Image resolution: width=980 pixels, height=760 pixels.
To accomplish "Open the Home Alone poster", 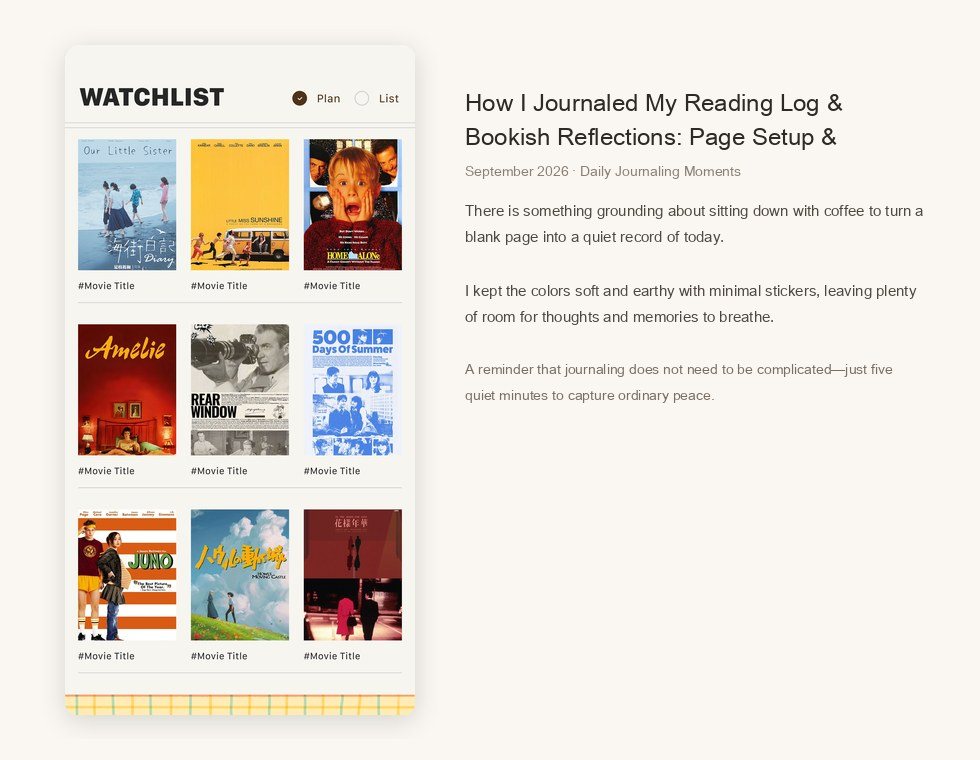I will (x=352, y=204).
